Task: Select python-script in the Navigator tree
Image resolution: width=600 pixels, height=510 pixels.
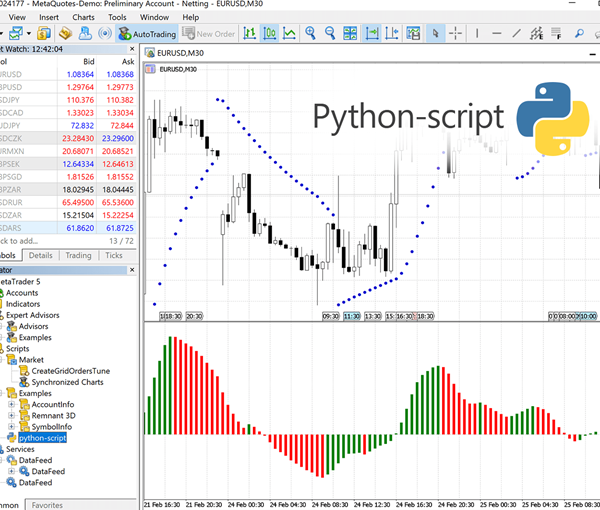Action: pyautogui.click(x=42, y=438)
